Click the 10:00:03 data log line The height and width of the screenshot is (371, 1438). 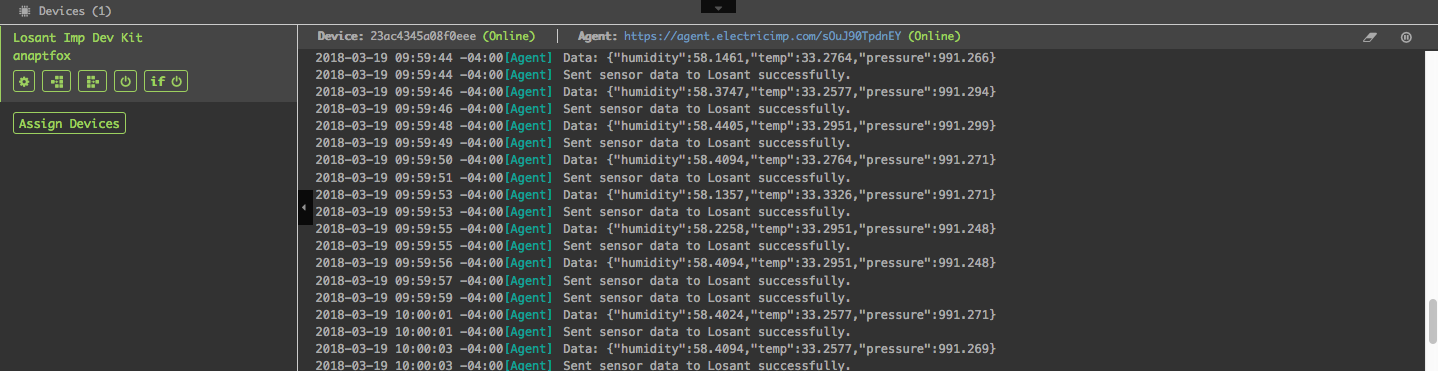coord(655,348)
